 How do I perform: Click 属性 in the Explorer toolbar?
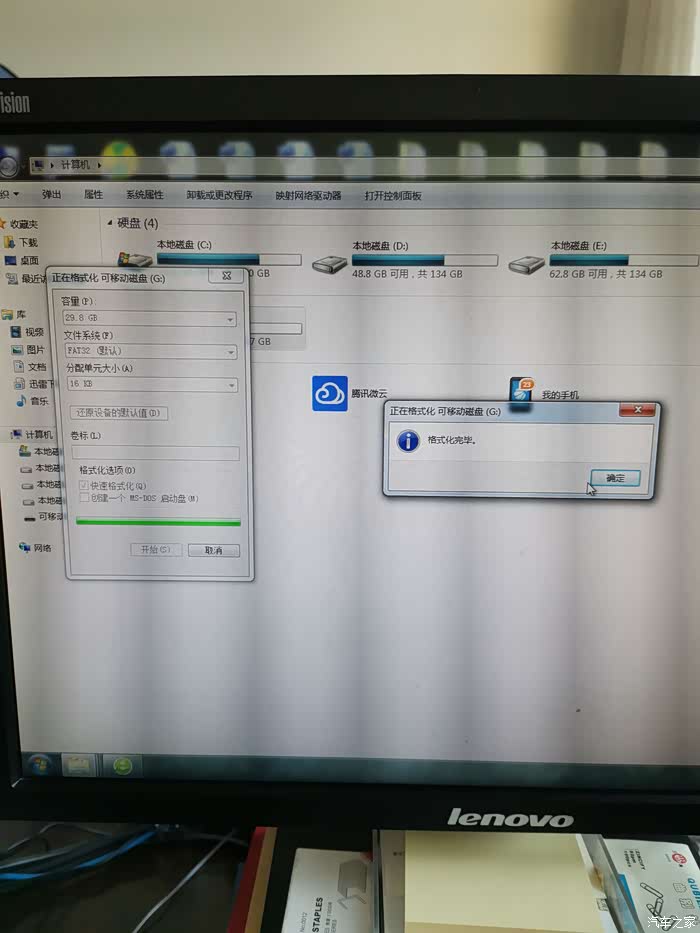click(x=93, y=195)
